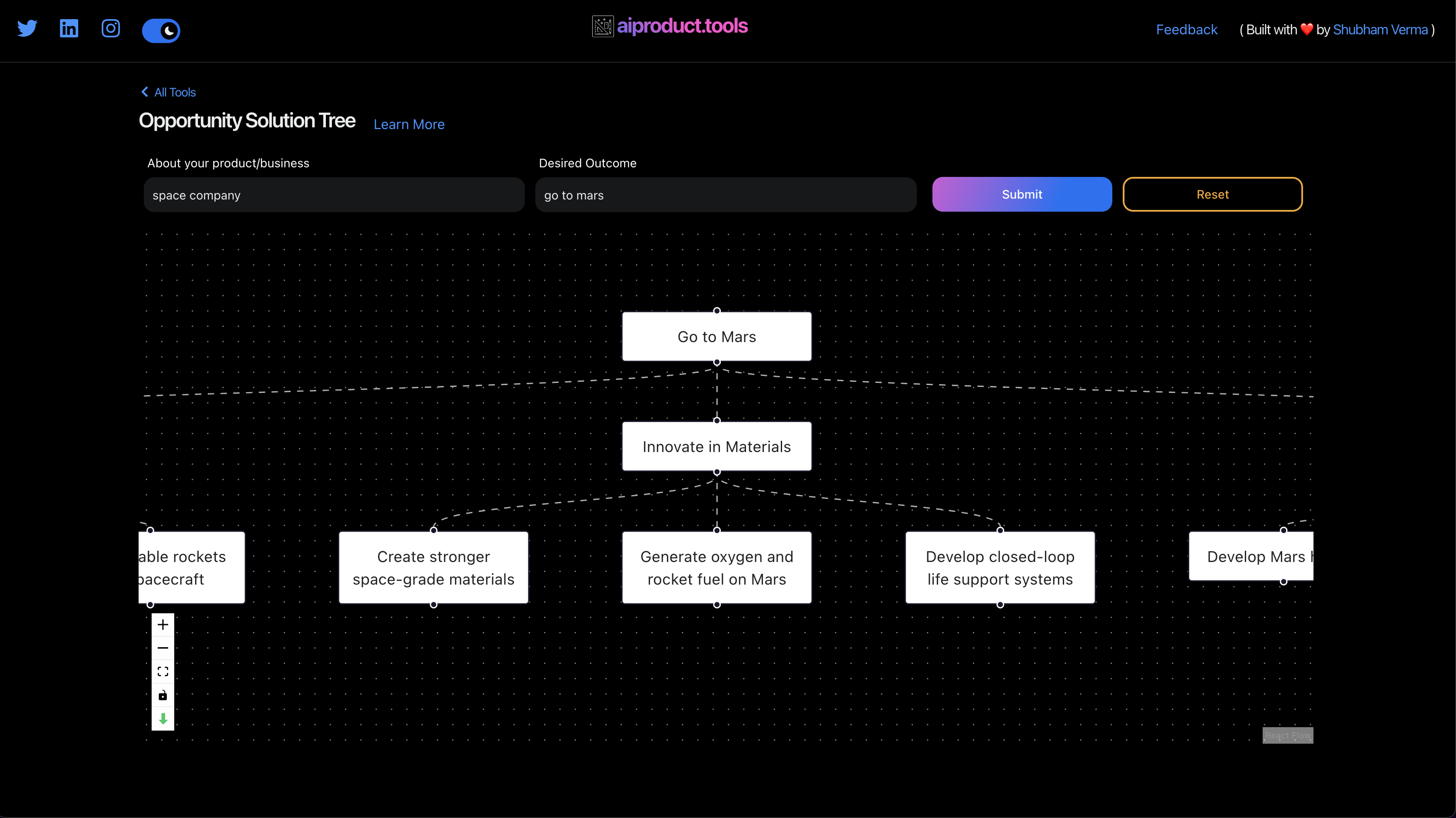Fit the solution tree to view

pos(163,672)
